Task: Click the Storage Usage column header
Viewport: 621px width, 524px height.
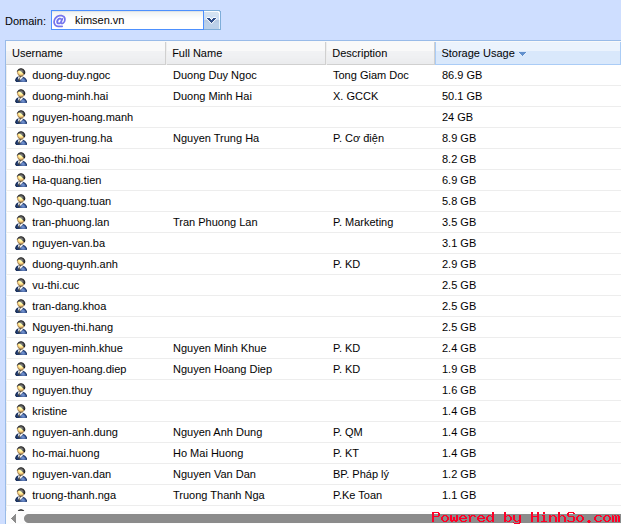Action: (478, 53)
